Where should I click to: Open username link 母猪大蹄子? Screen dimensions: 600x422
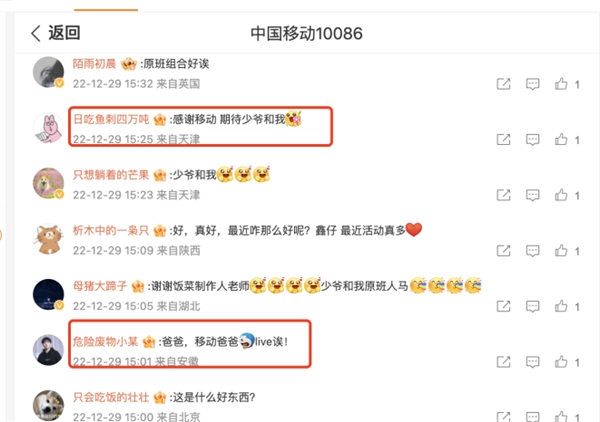pos(100,286)
